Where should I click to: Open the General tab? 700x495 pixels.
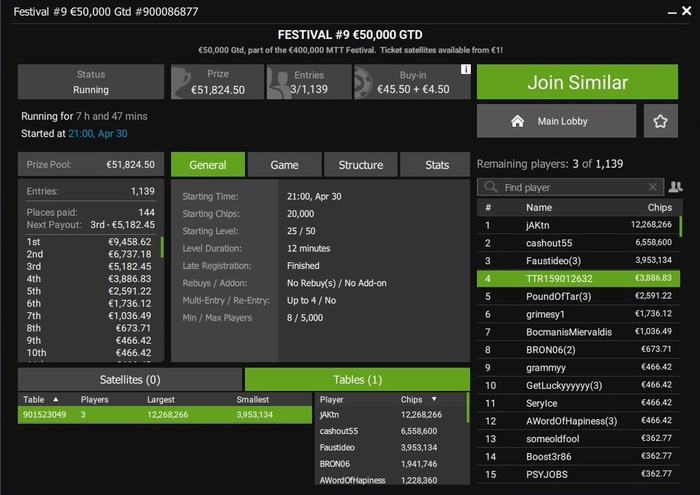[x=208, y=165]
